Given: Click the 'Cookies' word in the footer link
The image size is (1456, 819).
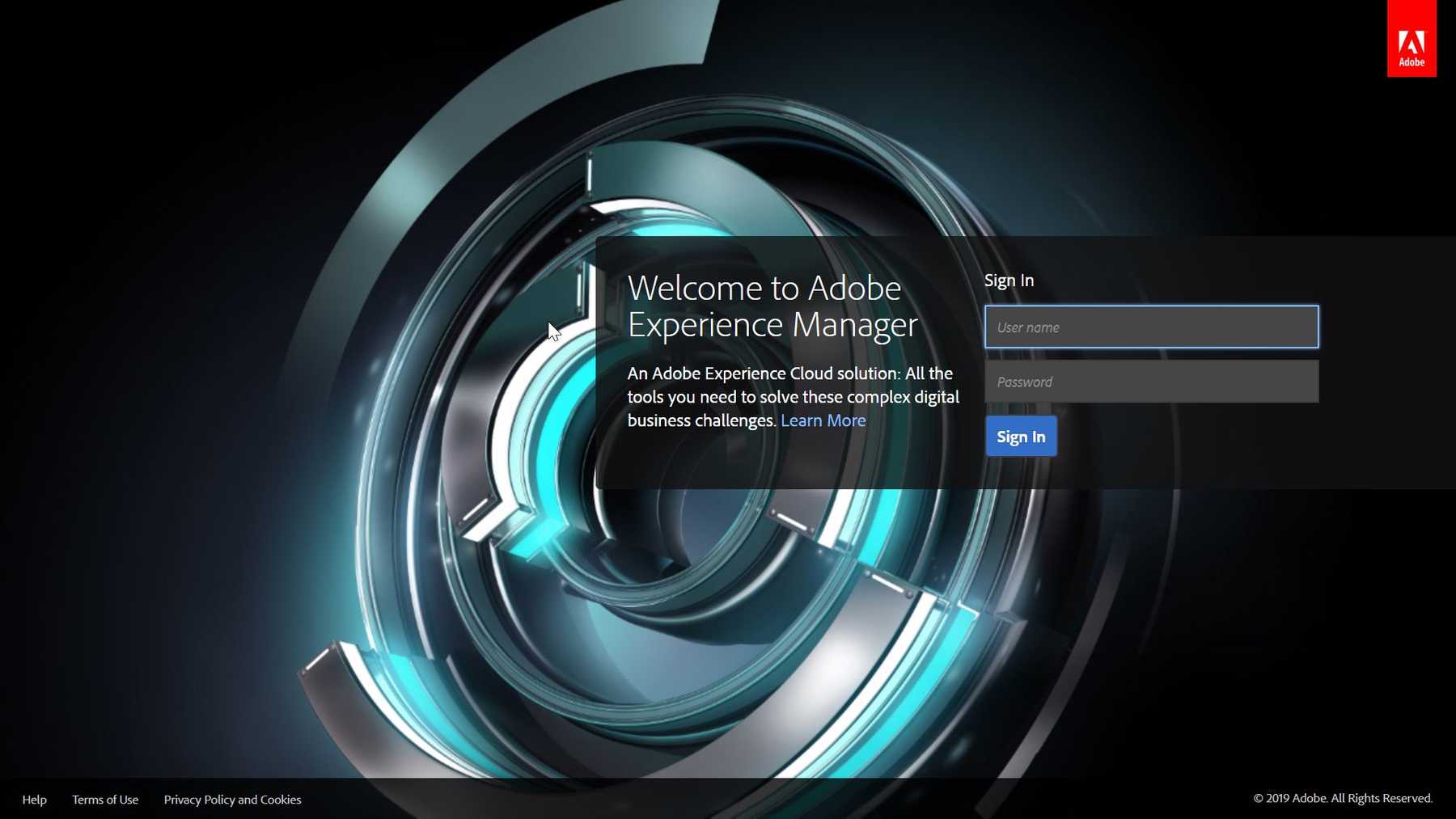Looking at the screenshot, I should pos(281,800).
